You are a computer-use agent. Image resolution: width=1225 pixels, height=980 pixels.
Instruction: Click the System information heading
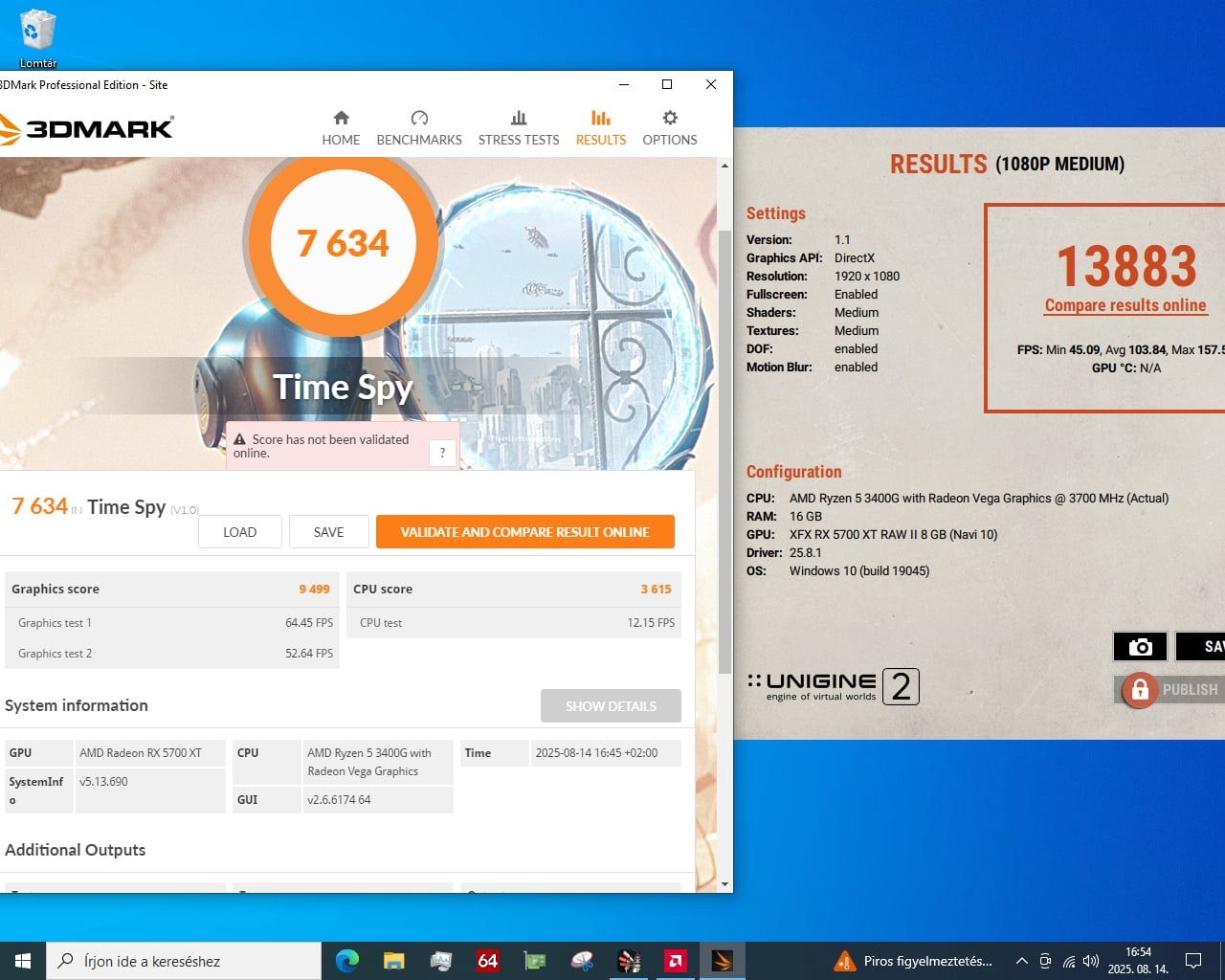tap(77, 705)
